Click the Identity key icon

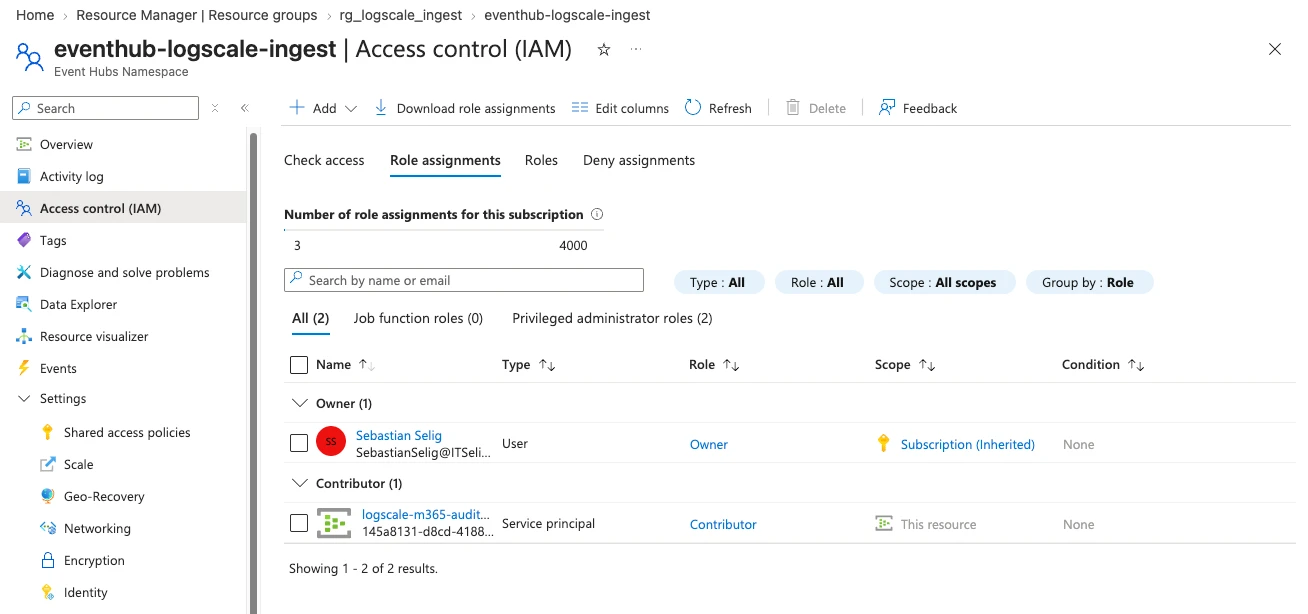(x=47, y=592)
